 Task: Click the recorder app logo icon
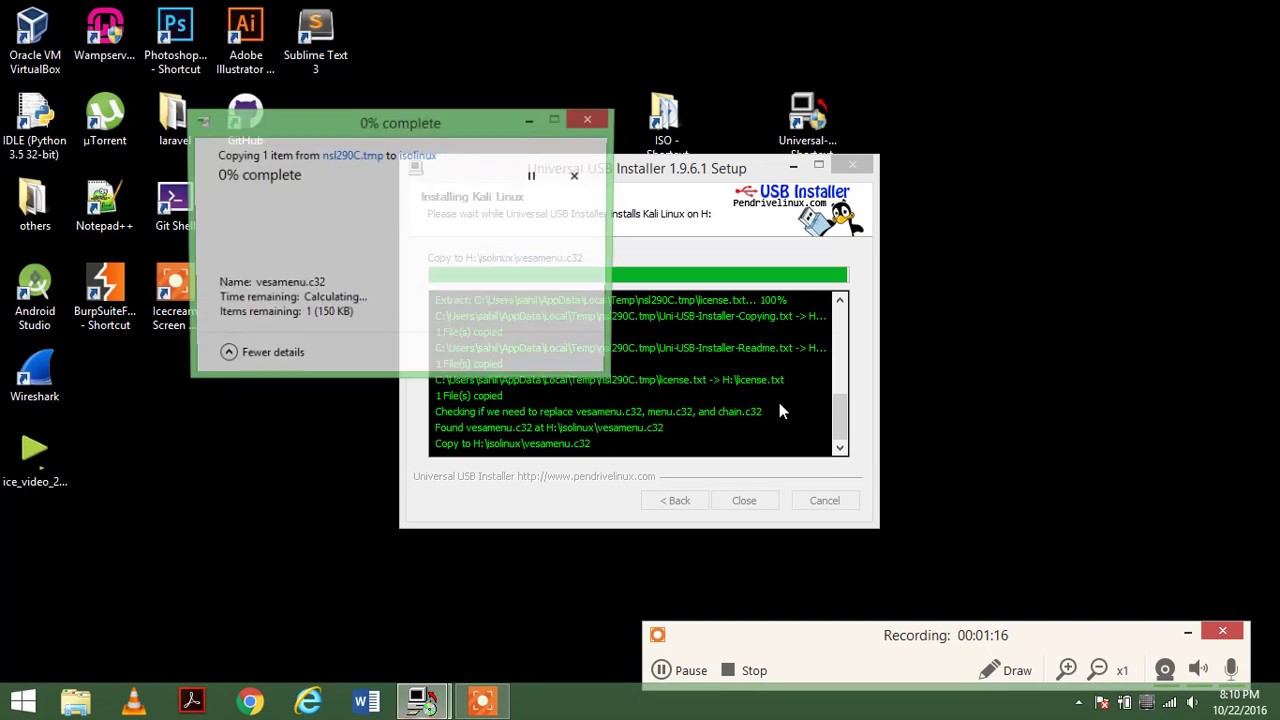coord(657,634)
